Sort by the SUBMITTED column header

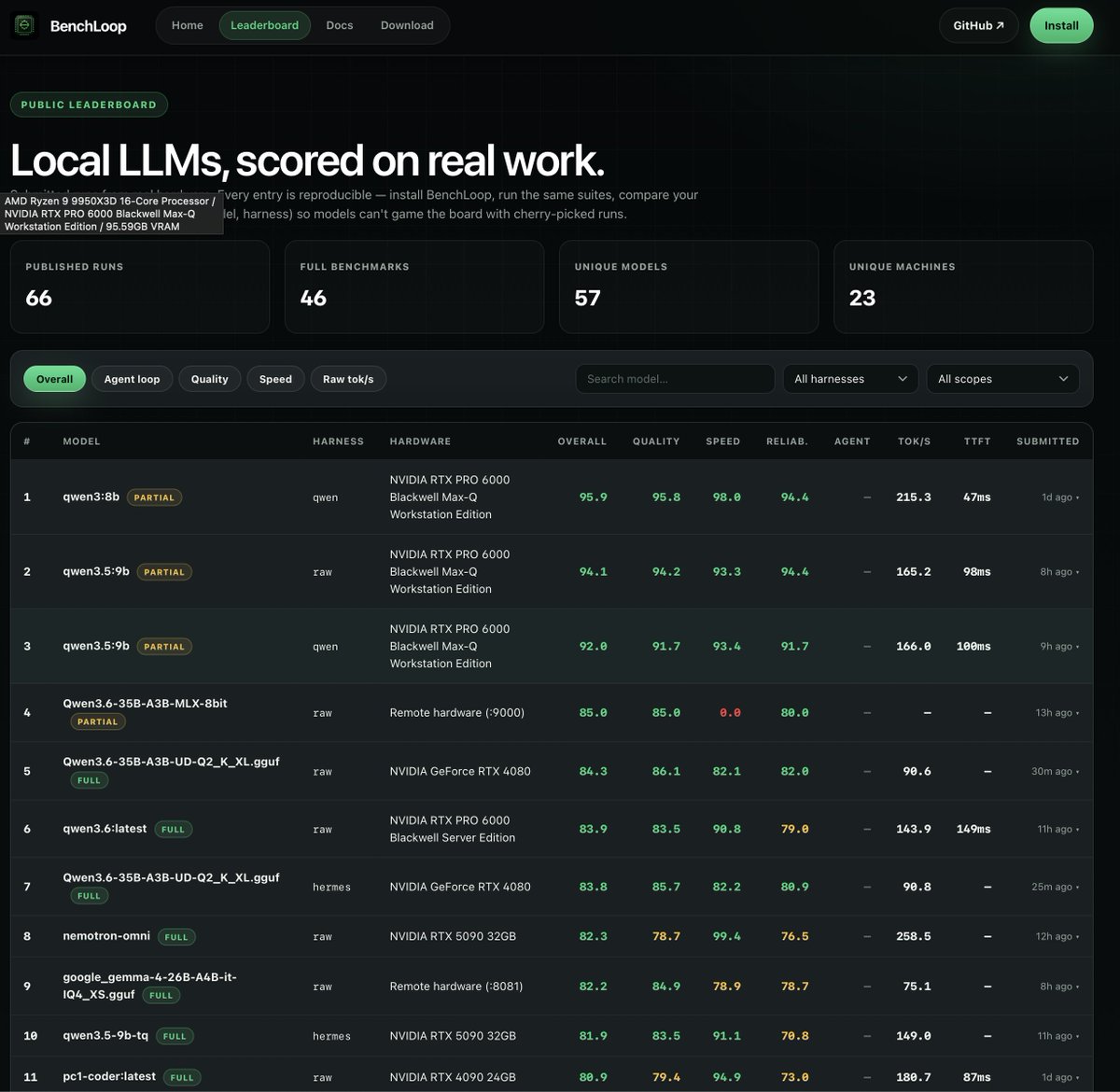click(1047, 441)
